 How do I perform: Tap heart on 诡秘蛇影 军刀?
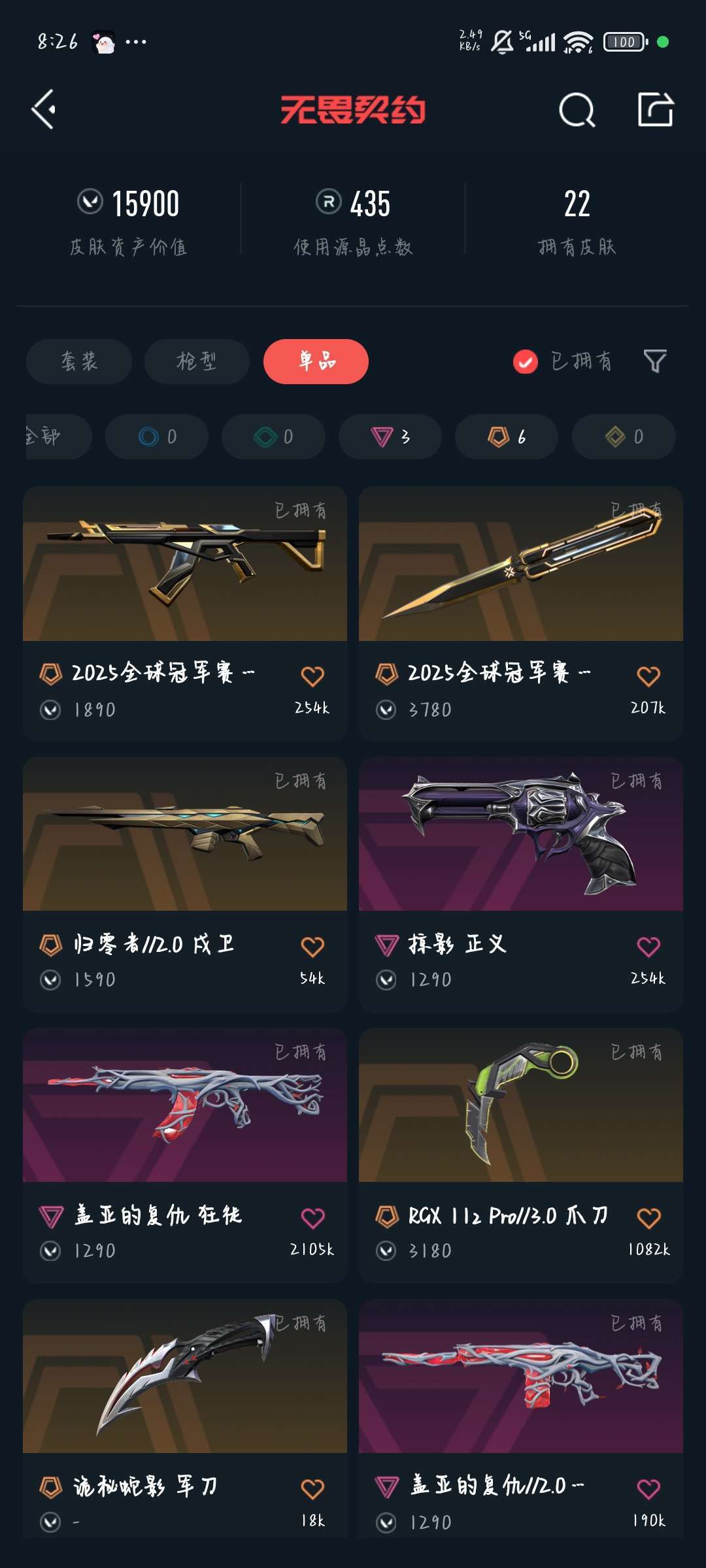312,1488
